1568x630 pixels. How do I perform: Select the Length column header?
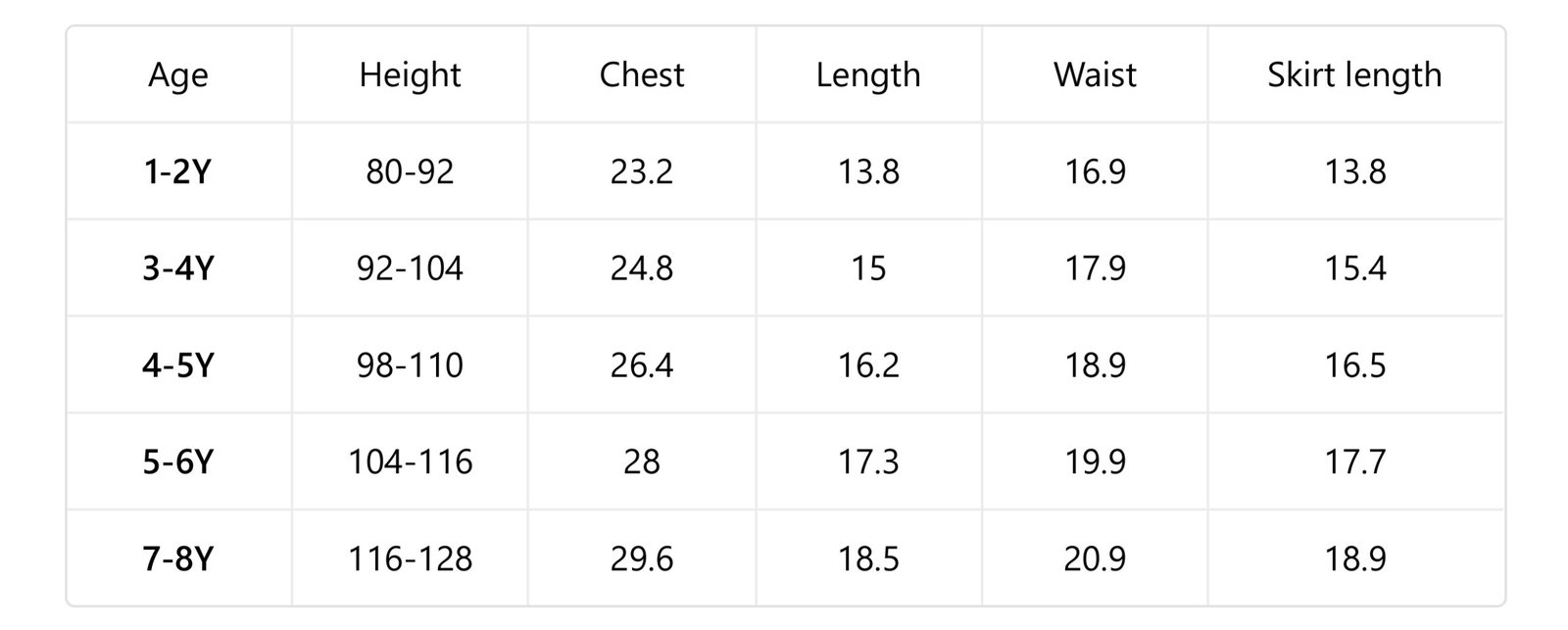868,75
